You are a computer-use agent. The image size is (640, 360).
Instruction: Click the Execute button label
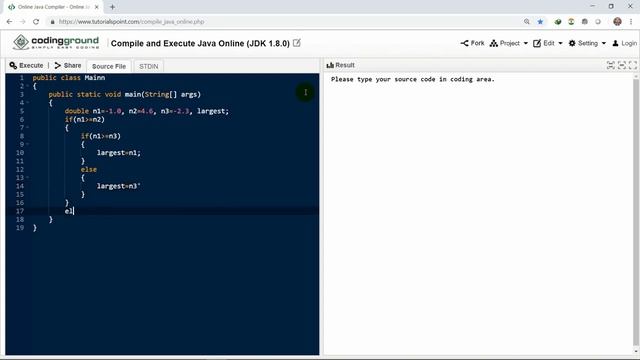(31, 65)
